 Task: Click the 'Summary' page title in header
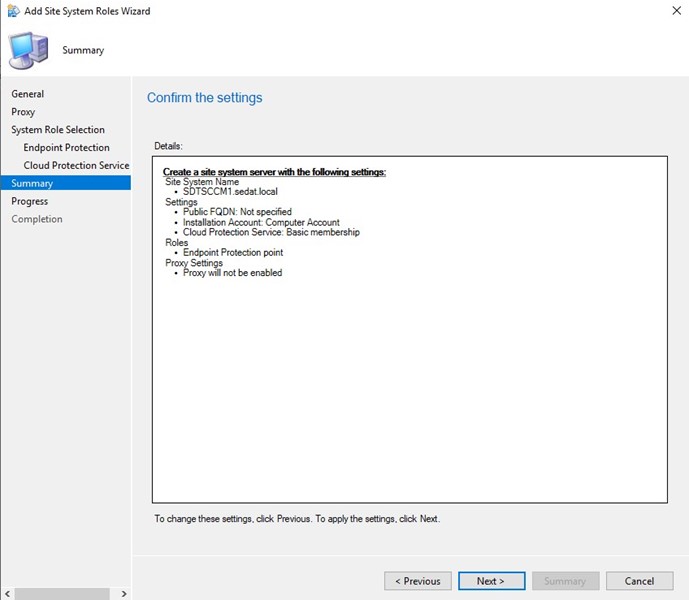83,50
